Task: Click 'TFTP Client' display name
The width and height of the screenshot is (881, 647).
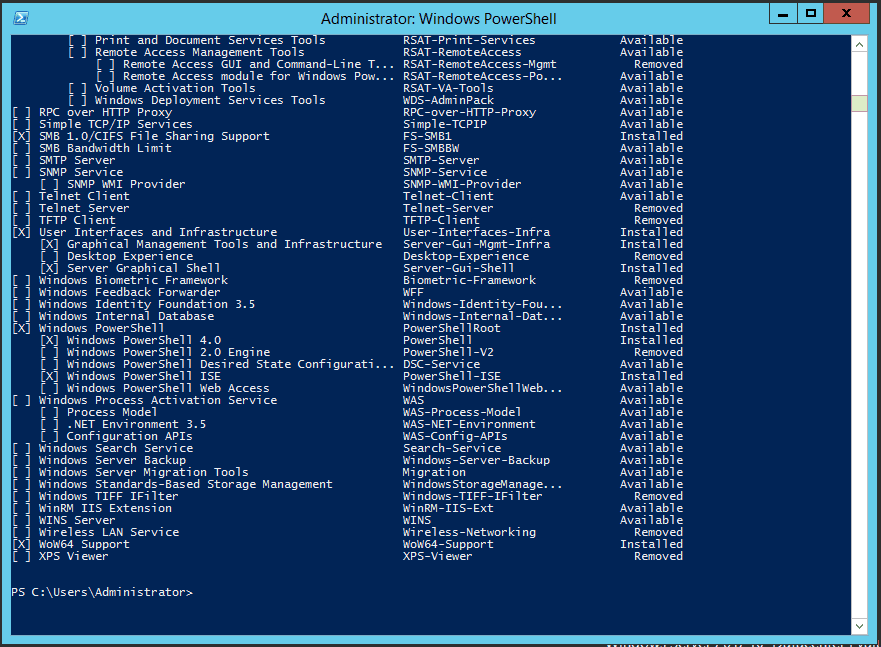Action: (77, 220)
